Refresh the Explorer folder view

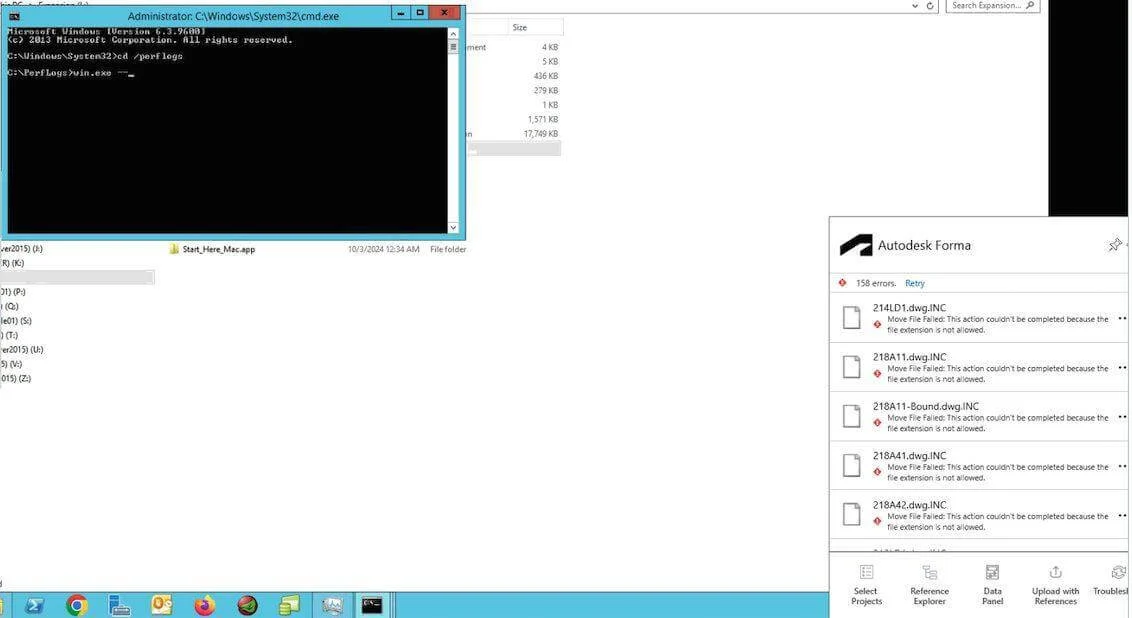930,6
